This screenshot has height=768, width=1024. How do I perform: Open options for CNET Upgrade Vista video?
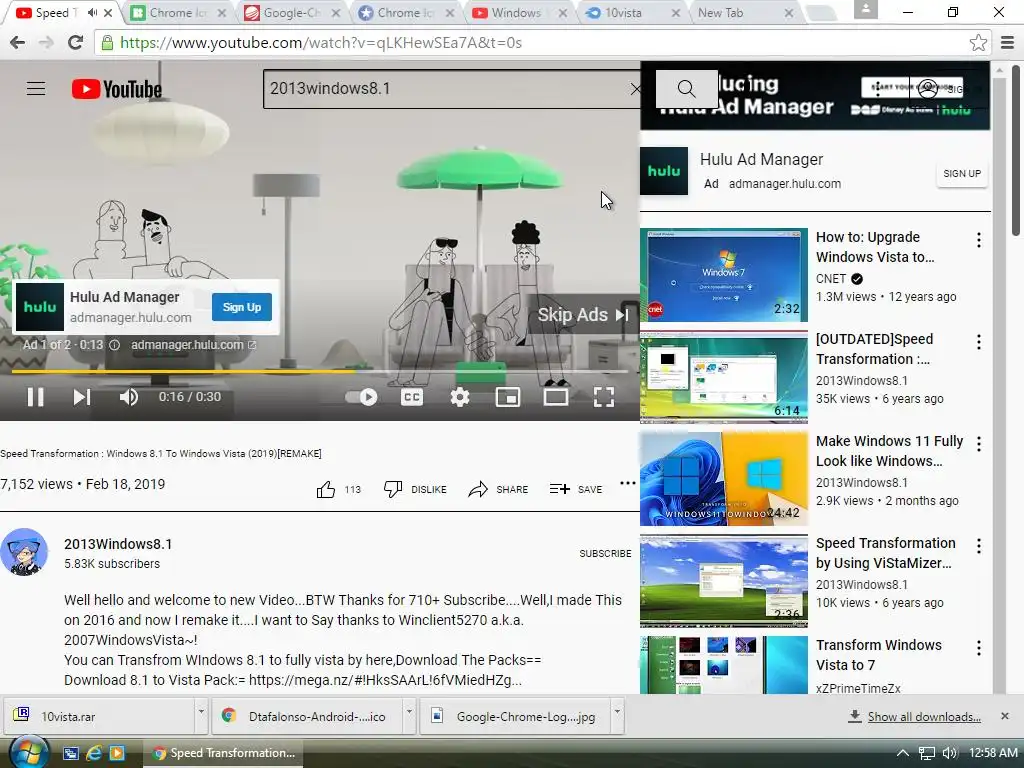978,240
